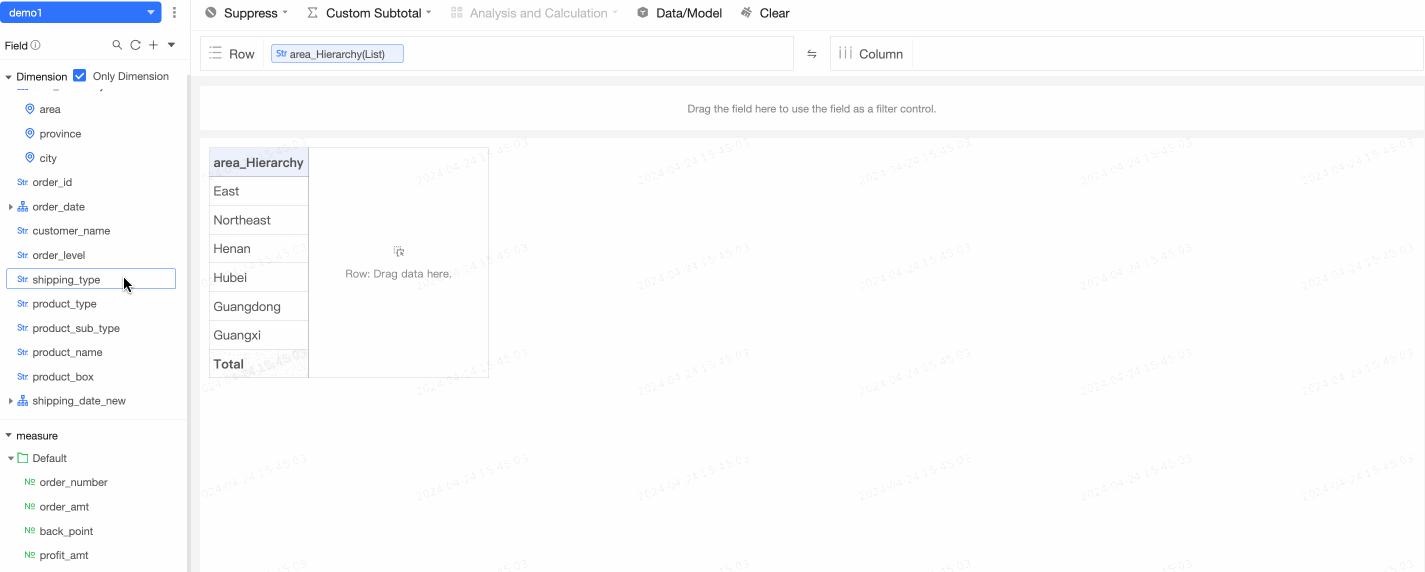
Task: Select the shipping_type field
Action: point(91,280)
